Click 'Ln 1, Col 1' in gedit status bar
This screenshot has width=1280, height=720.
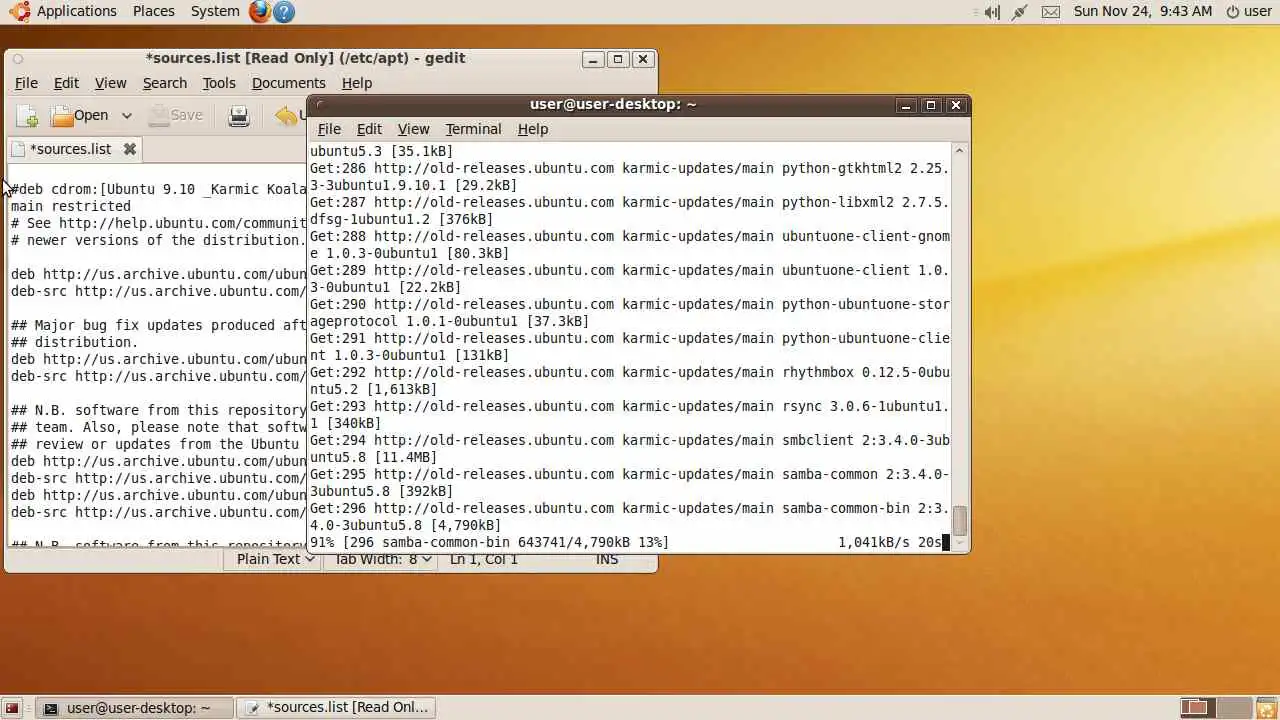(x=484, y=559)
